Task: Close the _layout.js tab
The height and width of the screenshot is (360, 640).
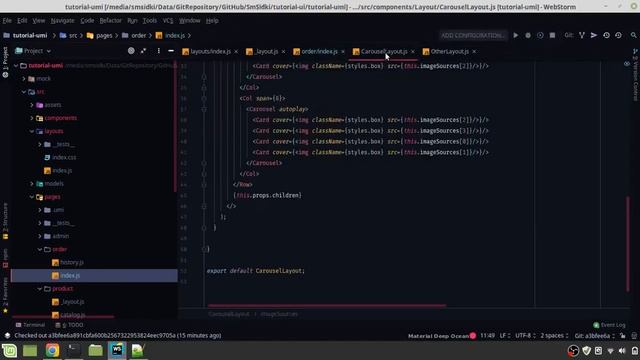Action: (283, 51)
